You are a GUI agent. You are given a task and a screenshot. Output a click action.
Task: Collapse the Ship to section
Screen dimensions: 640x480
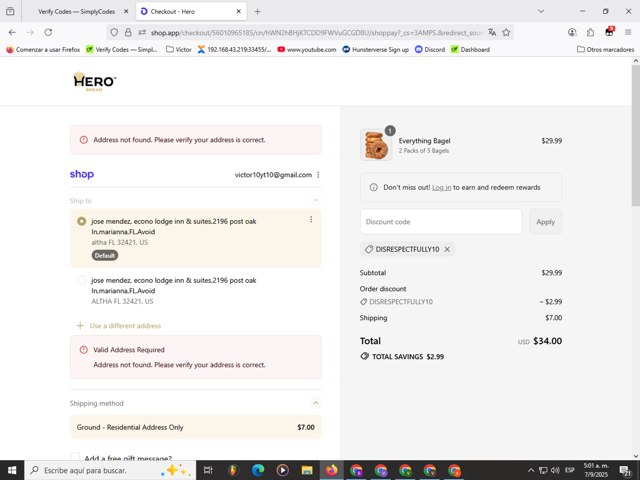pos(315,200)
